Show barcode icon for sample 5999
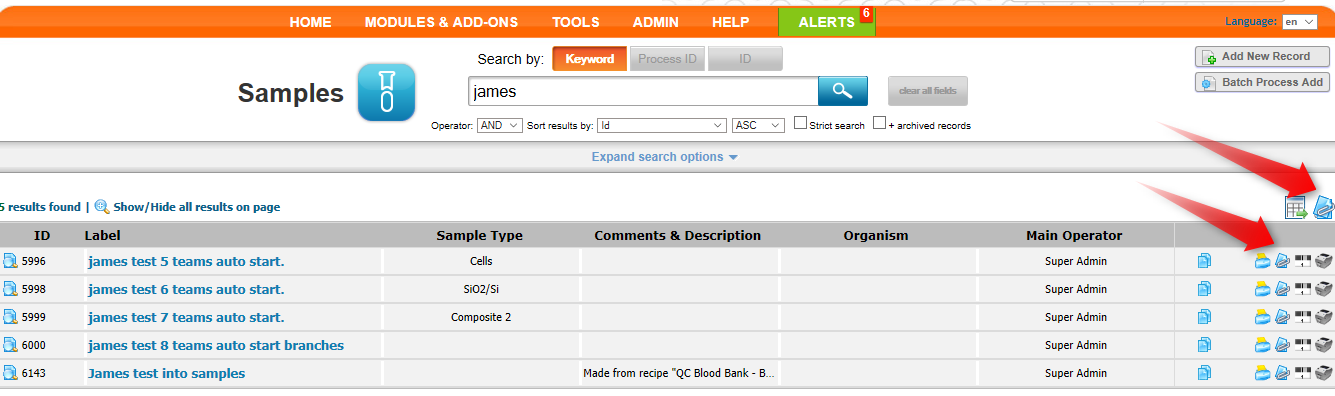This screenshot has width=1335, height=396. (x=1303, y=317)
